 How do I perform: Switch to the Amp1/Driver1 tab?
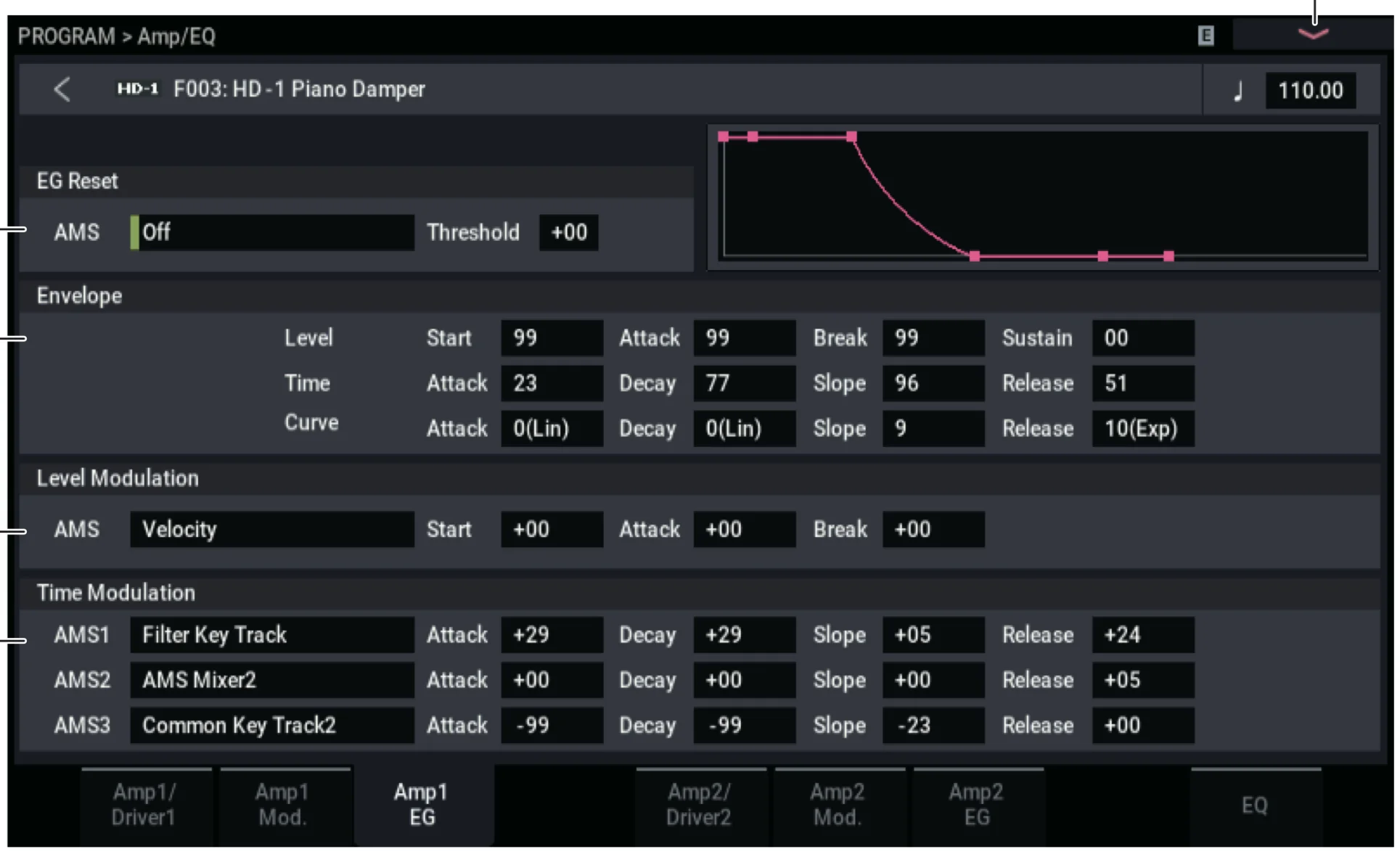tap(144, 804)
